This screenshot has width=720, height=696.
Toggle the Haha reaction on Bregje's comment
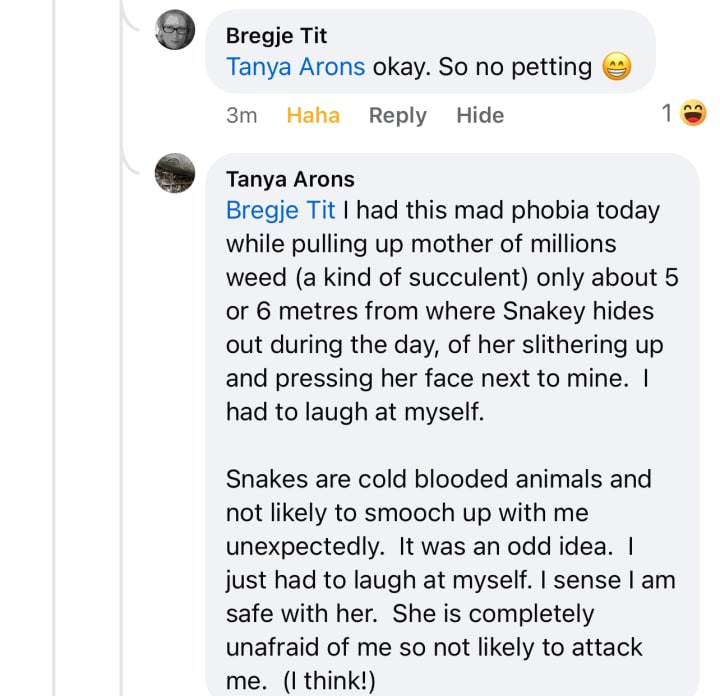point(313,115)
